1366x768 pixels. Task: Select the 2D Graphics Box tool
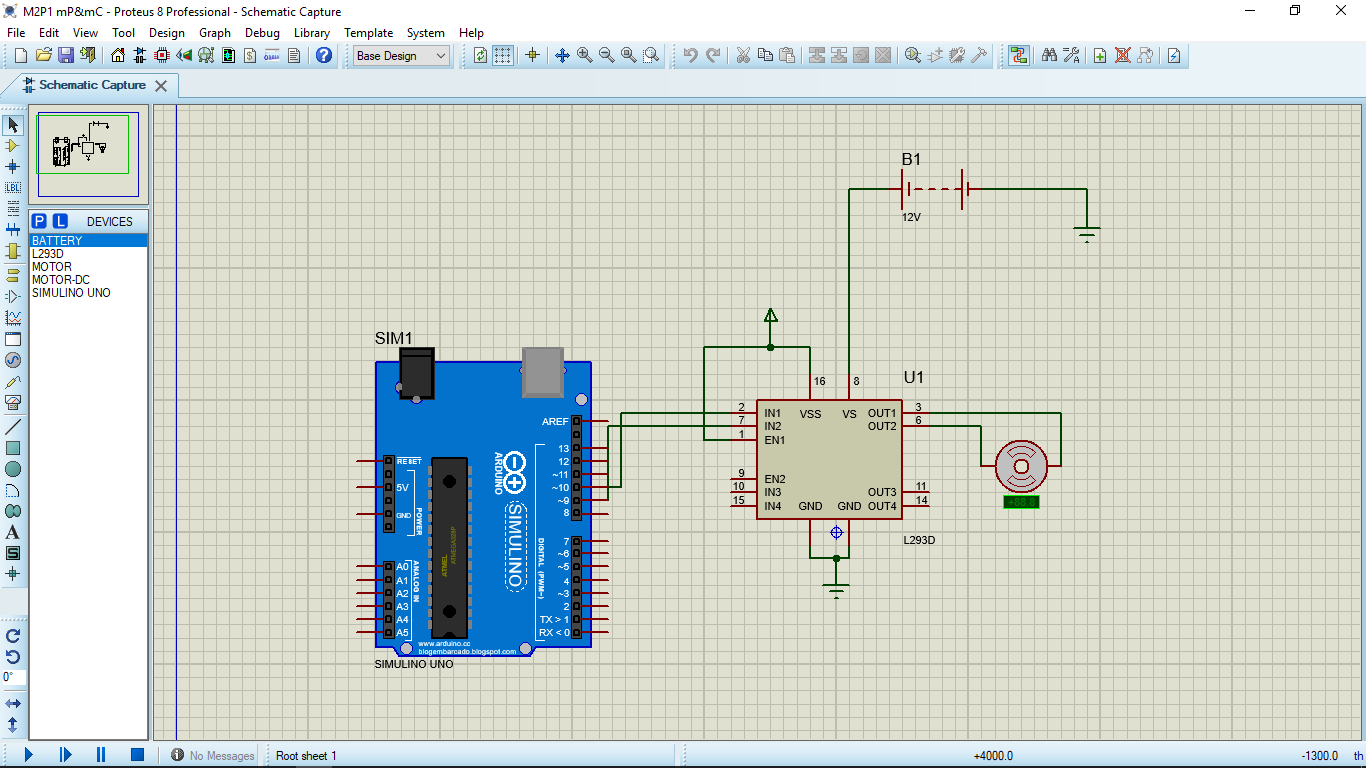coord(13,448)
